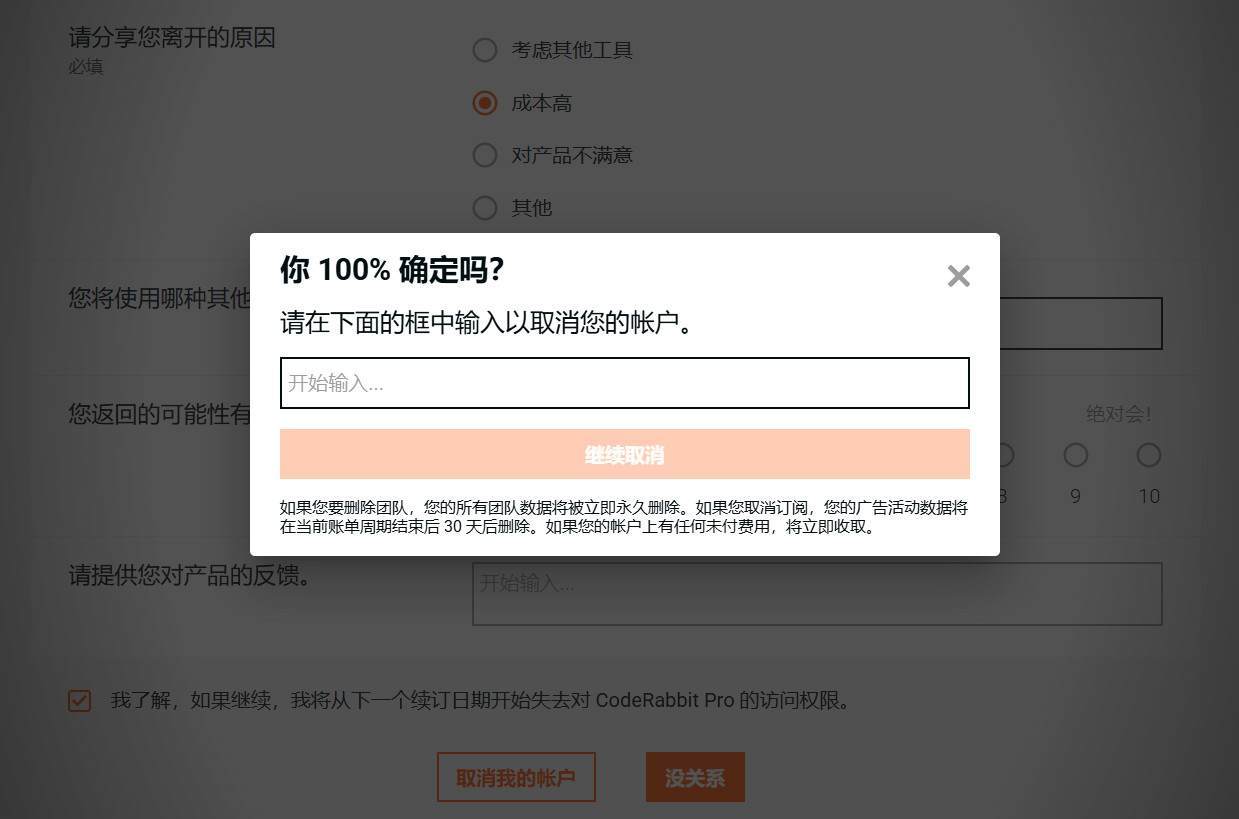This screenshot has height=819, width=1239.
Task: Click the '请分享您离开的原因' question label
Action: tap(172, 38)
